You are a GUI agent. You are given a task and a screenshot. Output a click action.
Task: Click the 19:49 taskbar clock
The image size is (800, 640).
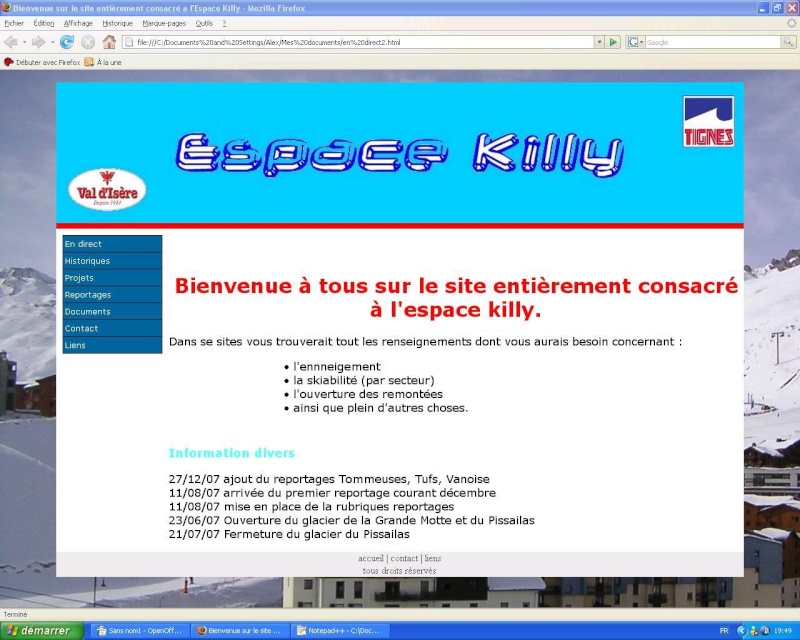coord(783,631)
